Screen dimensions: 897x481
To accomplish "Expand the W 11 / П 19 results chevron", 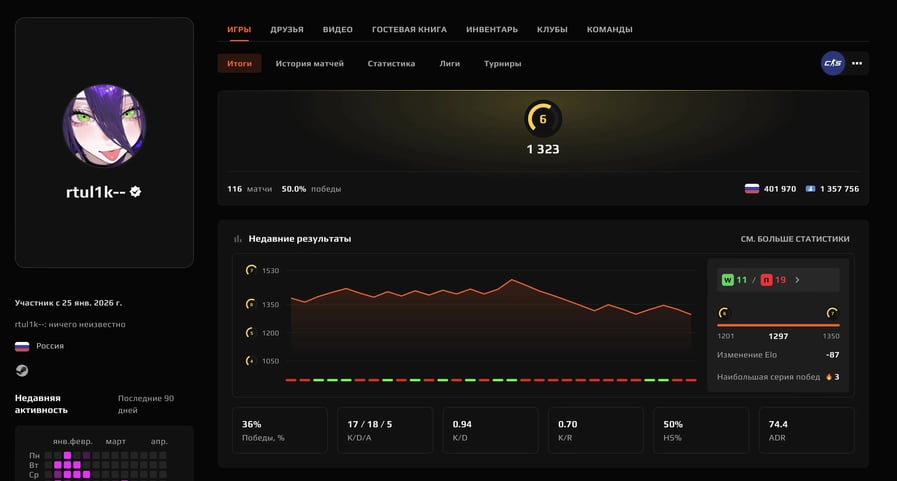I will coord(797,280).
